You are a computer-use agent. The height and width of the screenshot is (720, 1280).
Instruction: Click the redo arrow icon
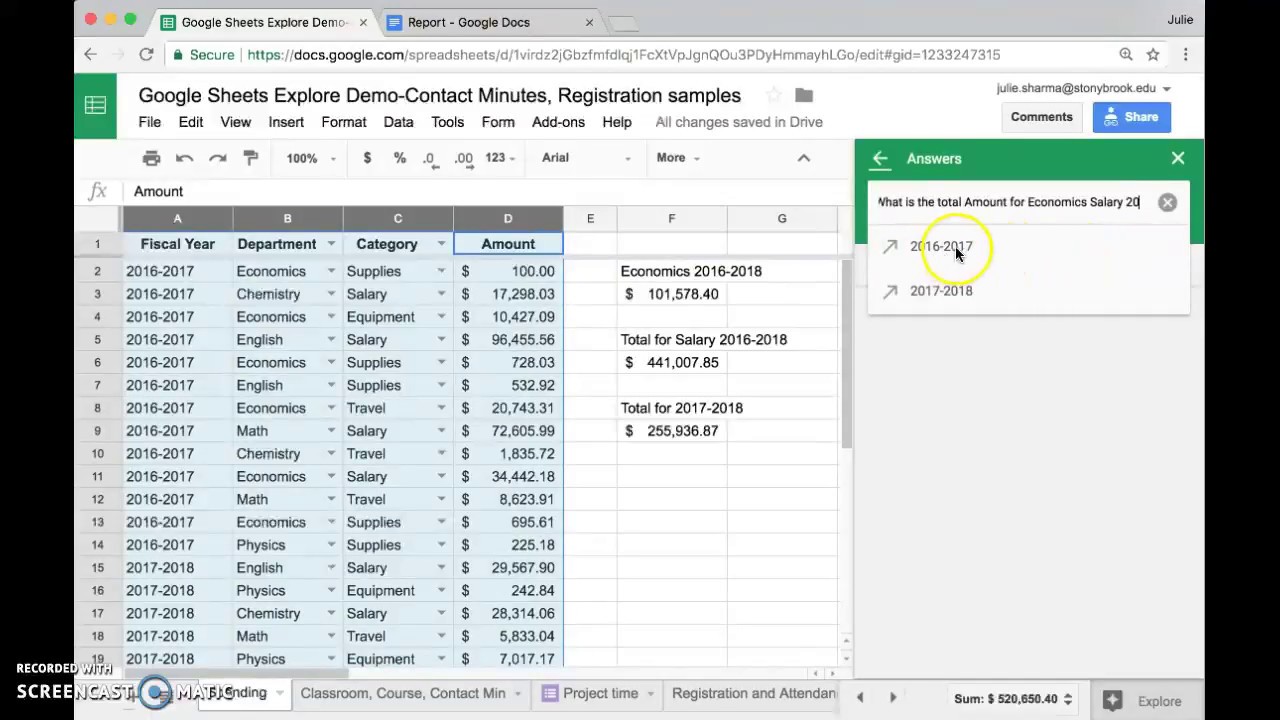(x=217, y=158)
